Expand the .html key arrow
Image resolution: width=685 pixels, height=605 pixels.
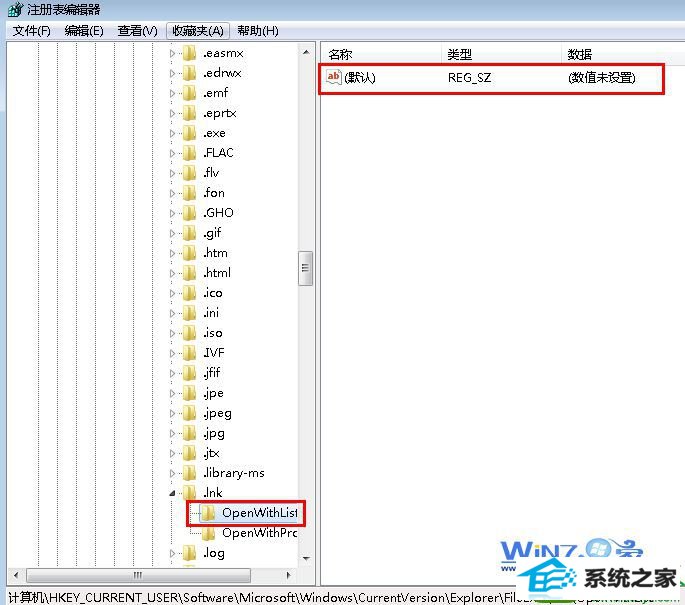pos(172,273)
